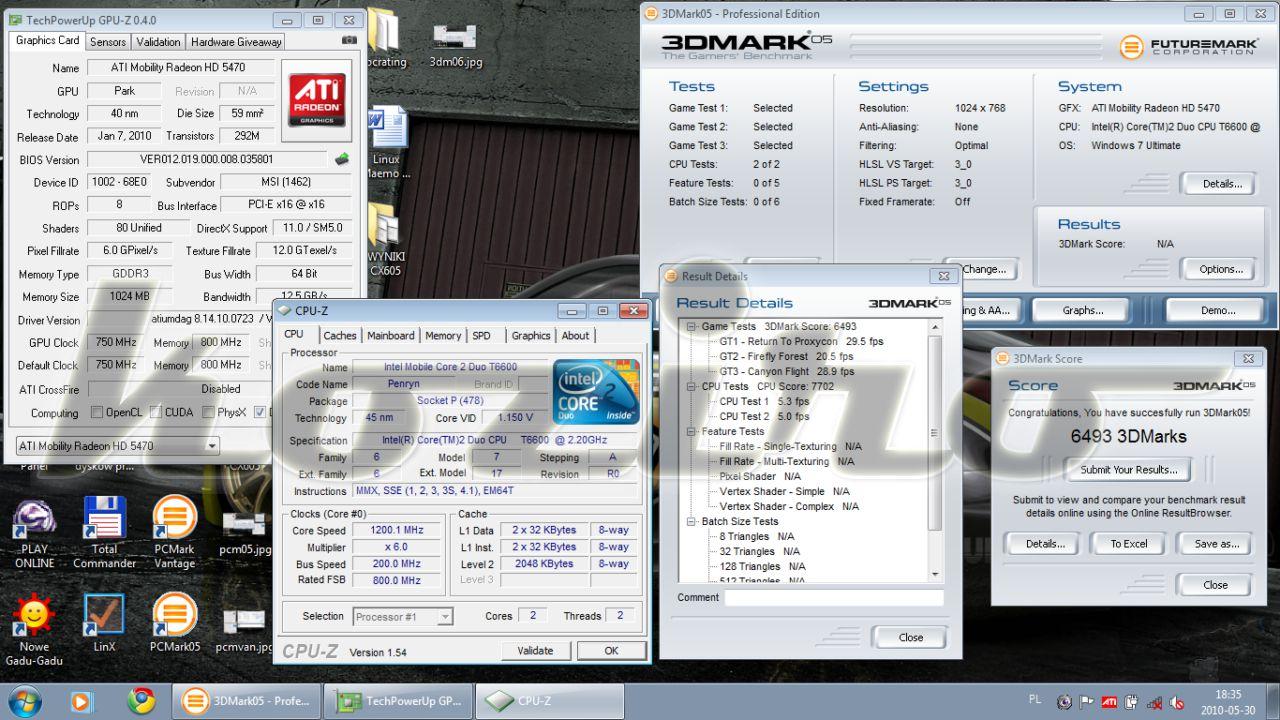Switch to the Validation tab in GPU-Z
This screenshot has height=720, width=1280.
pyautogui.click(x=158, y=42)
